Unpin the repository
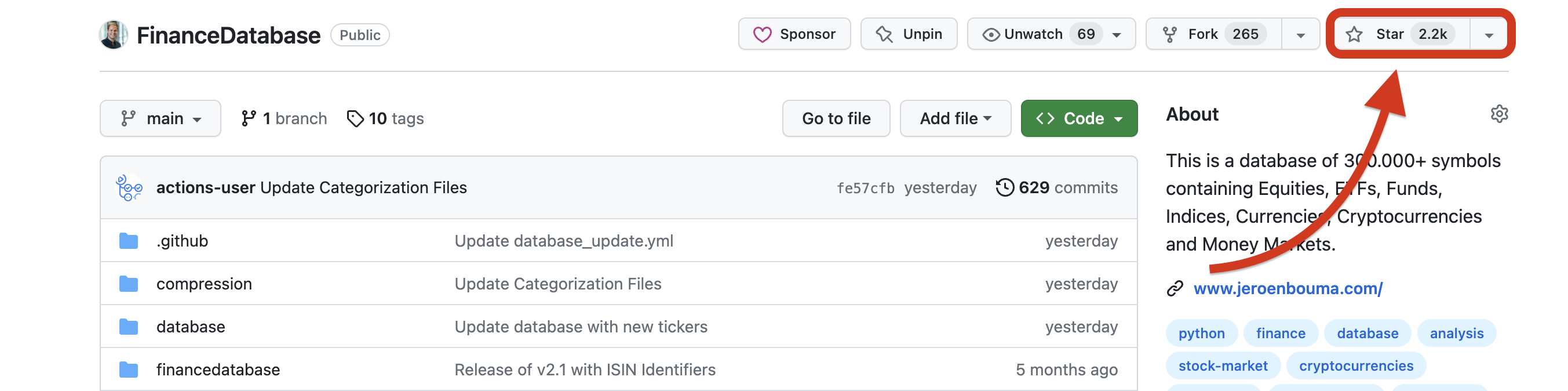 tap(908, 34)
